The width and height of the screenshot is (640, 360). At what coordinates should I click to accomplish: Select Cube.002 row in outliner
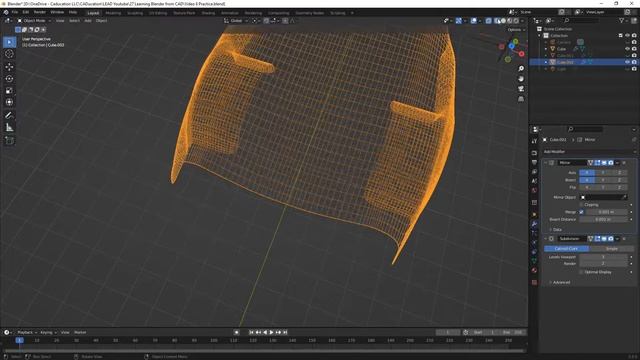584,62
